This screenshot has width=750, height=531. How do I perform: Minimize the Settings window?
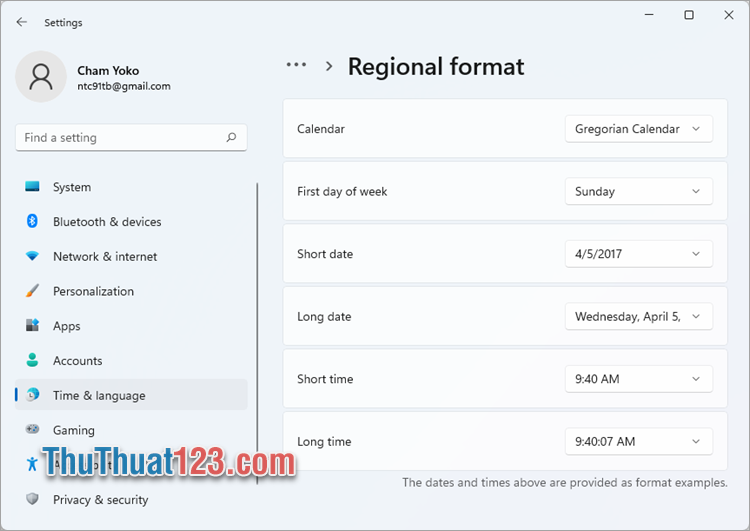point(649,15)
